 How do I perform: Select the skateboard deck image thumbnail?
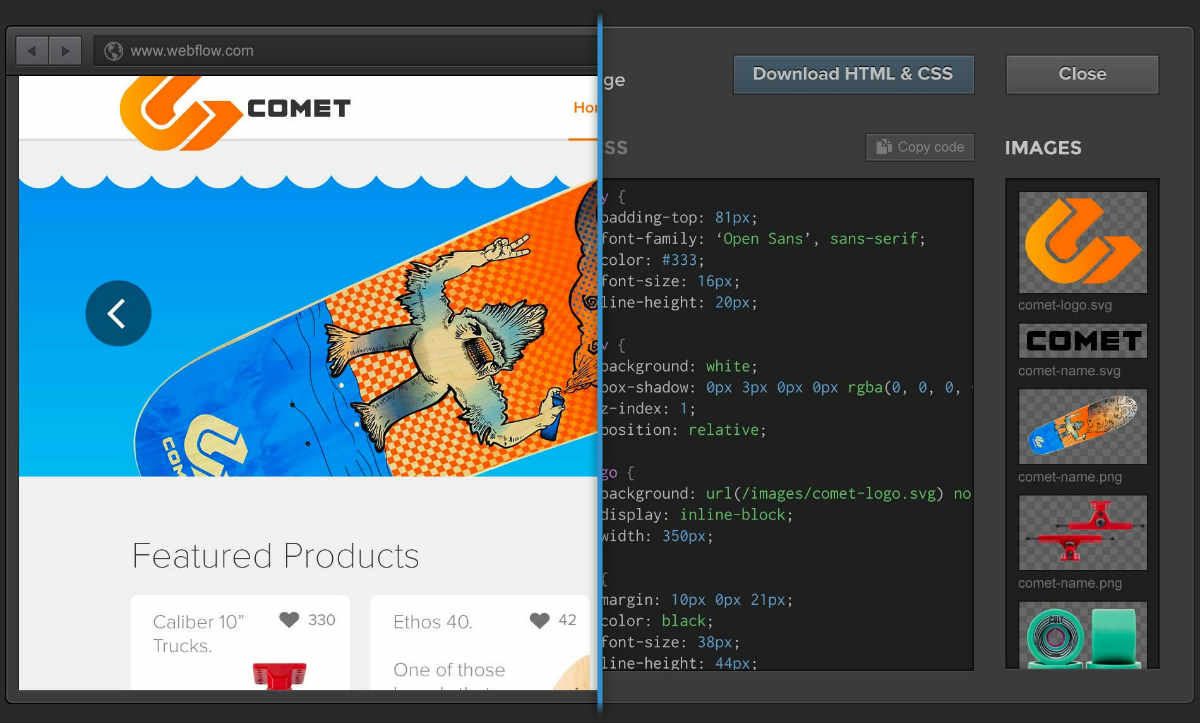1083,427
